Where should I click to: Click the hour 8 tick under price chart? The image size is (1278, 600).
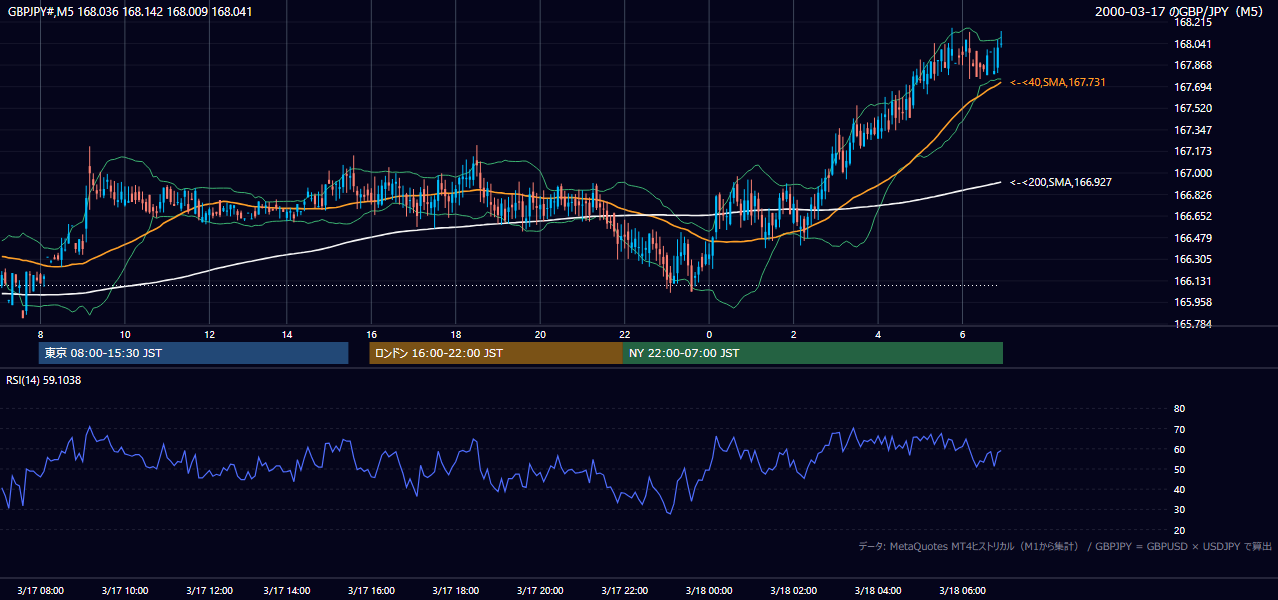(x=40, y=334)
